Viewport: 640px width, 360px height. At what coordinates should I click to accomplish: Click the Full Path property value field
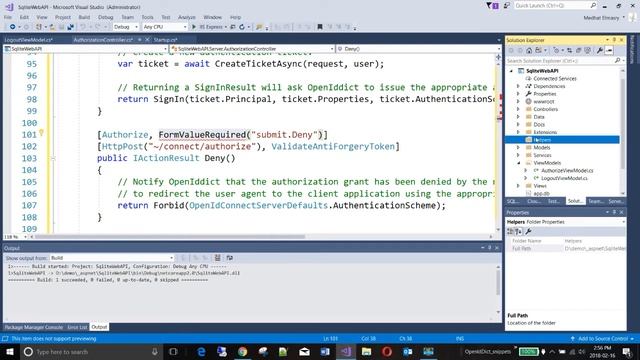tap(594, 249)
